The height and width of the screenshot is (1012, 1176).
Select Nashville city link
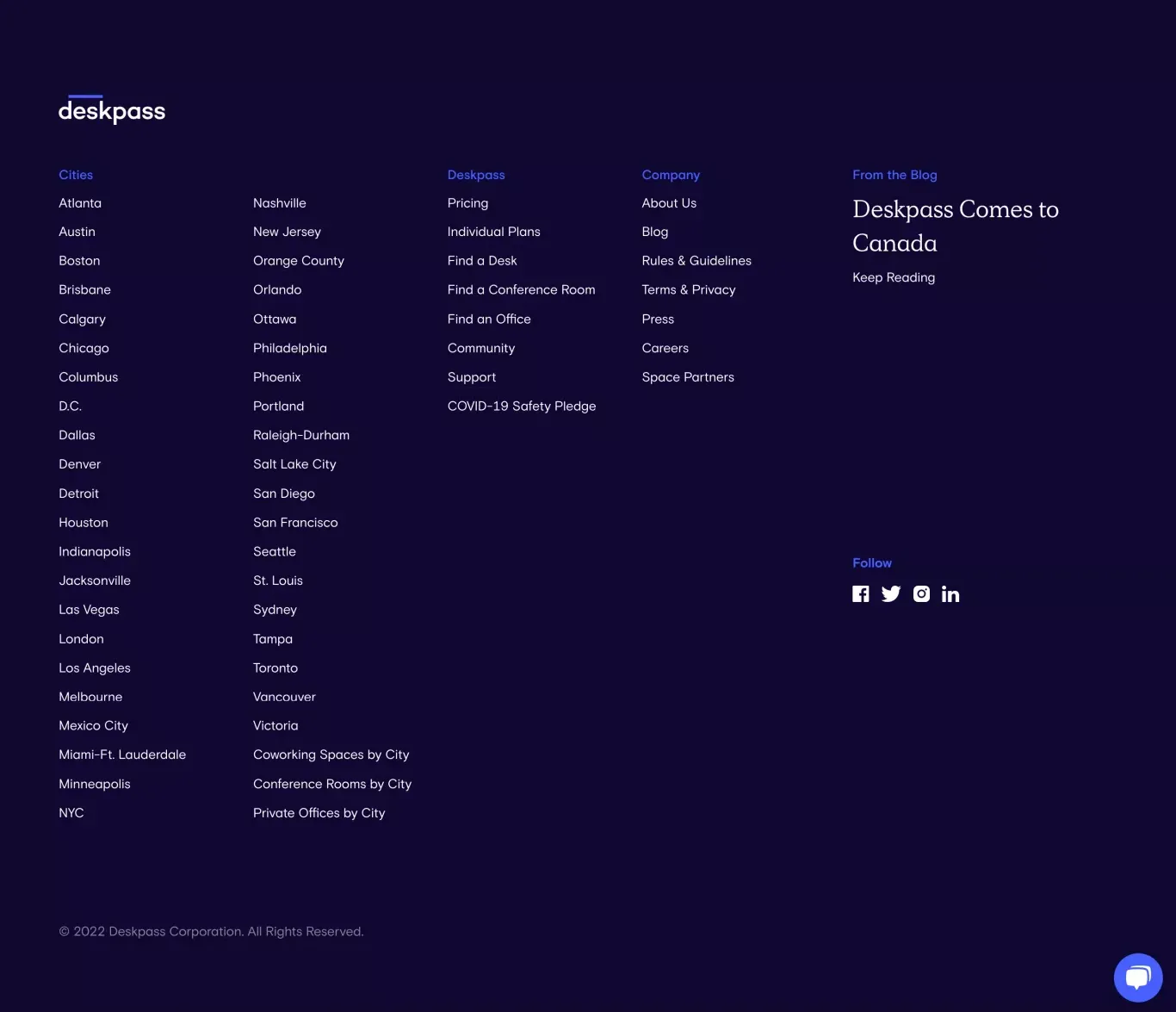click(280, 203)
